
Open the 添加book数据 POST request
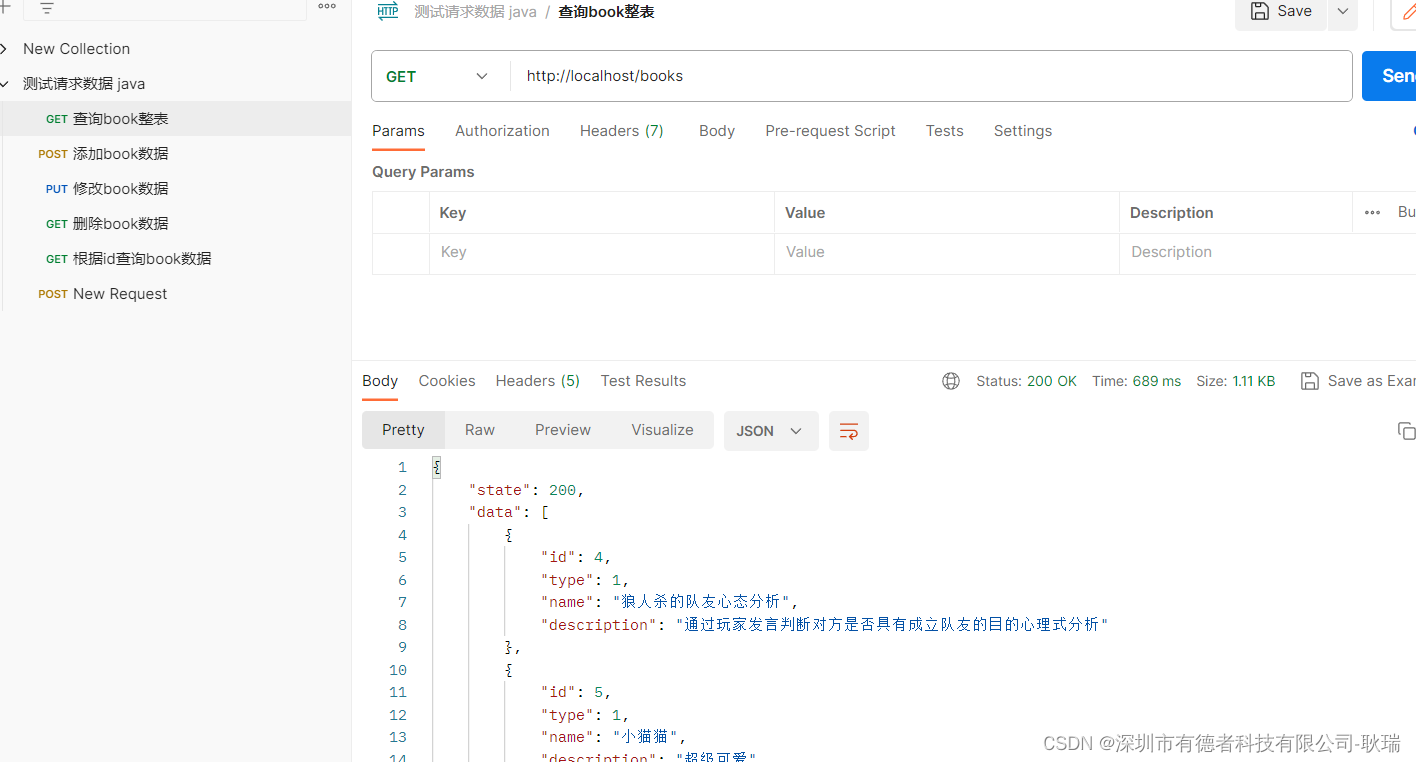[120, 154]
